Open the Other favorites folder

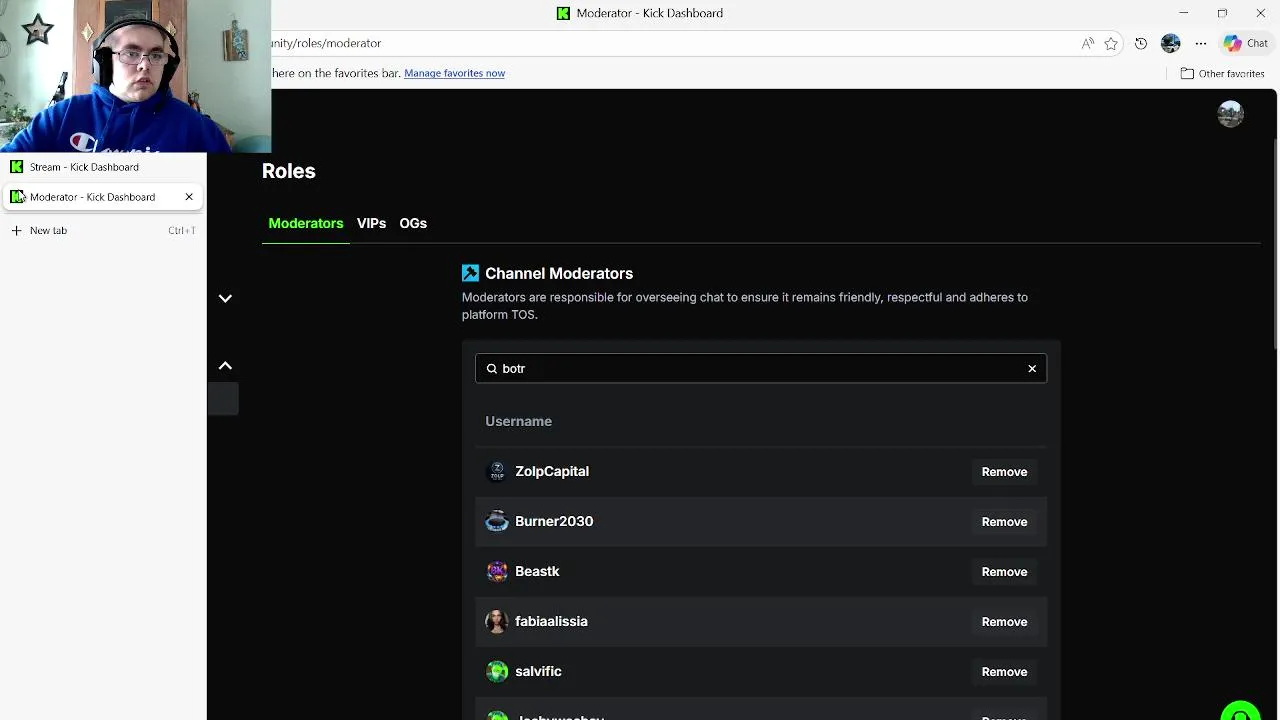coord(1222,73)
